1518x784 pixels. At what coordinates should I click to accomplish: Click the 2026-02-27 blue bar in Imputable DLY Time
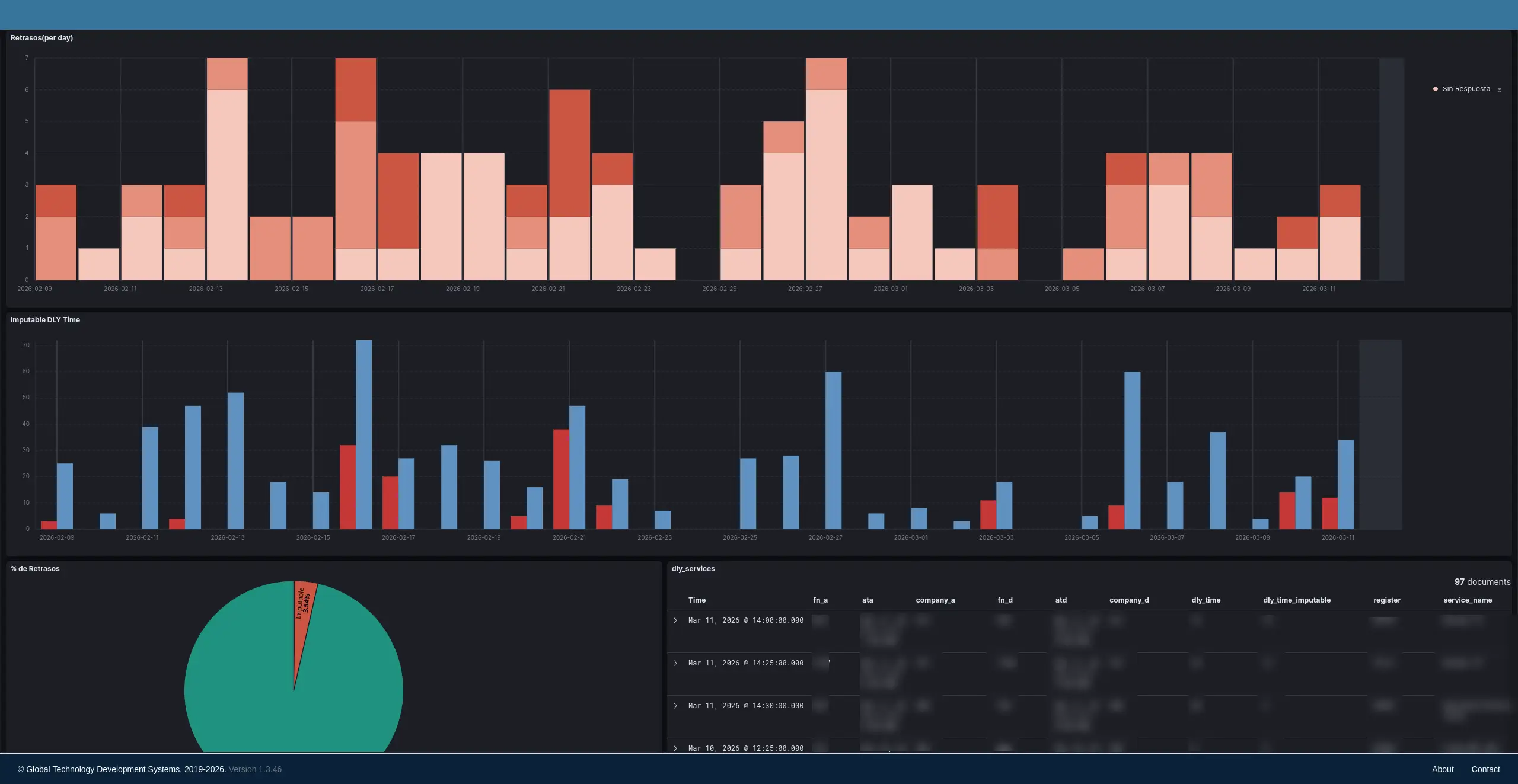(833, 450)
